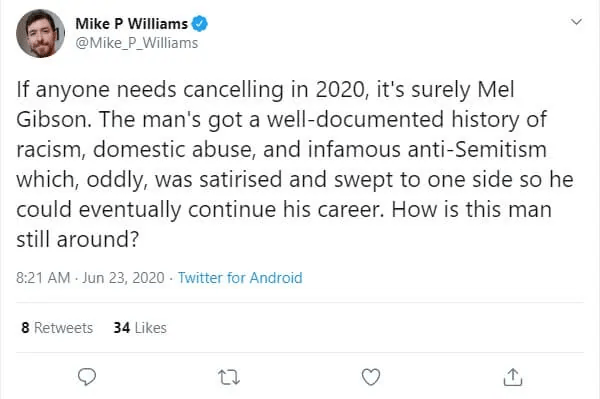Open the Twitter for Android source link

coord(240,277)
